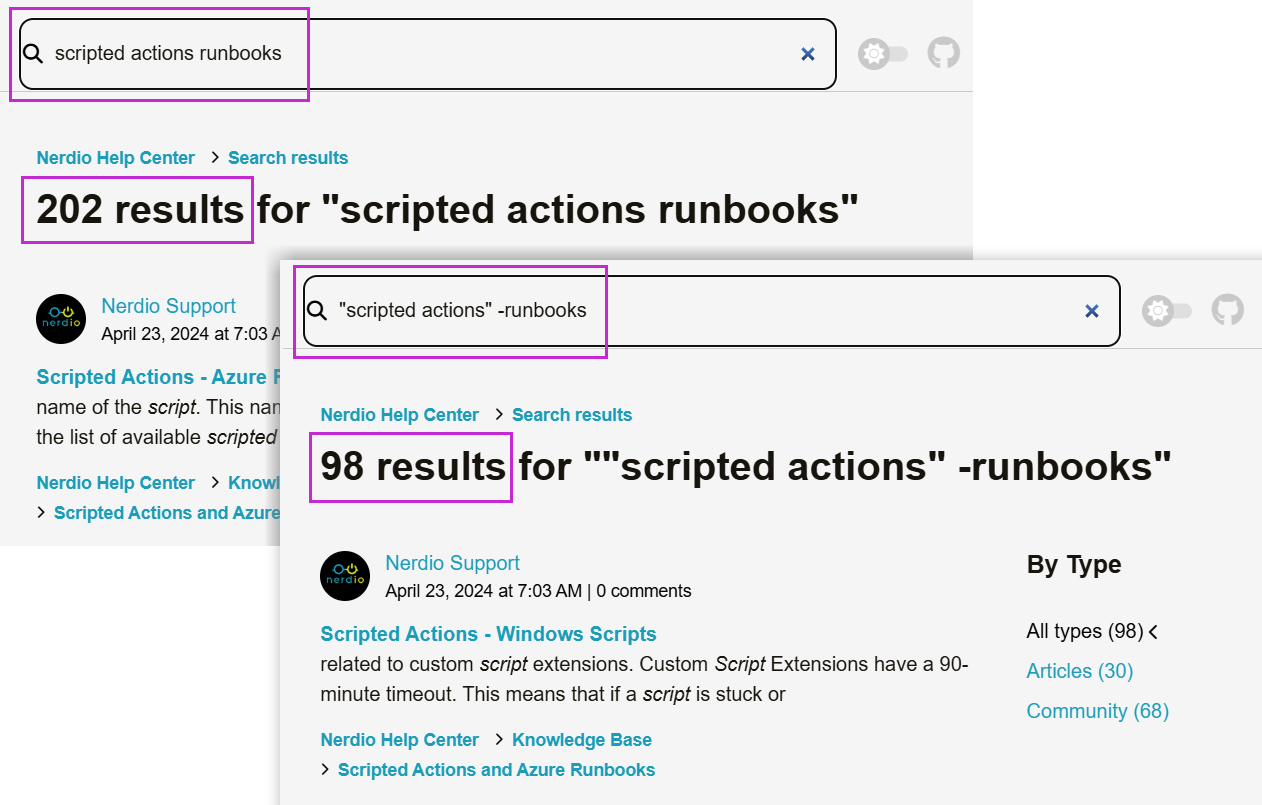Open Search results breadcrumb above '98 results'
The width and height of the screenshot is (1262, 805).
[x=572, y=415]
